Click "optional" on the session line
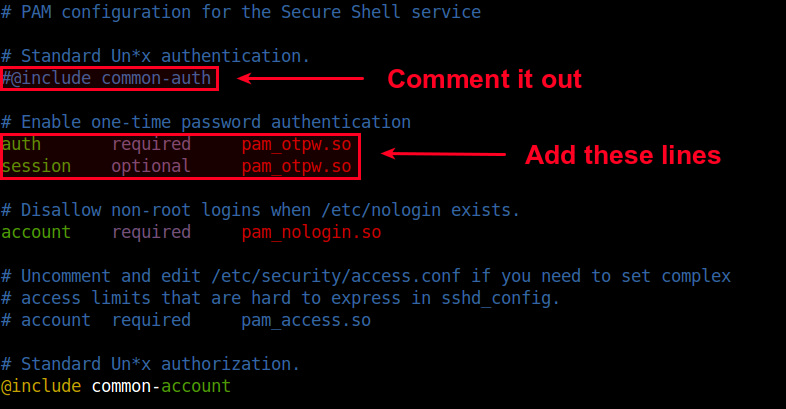This screenshot has height=409, width=786. click(151, 166)
